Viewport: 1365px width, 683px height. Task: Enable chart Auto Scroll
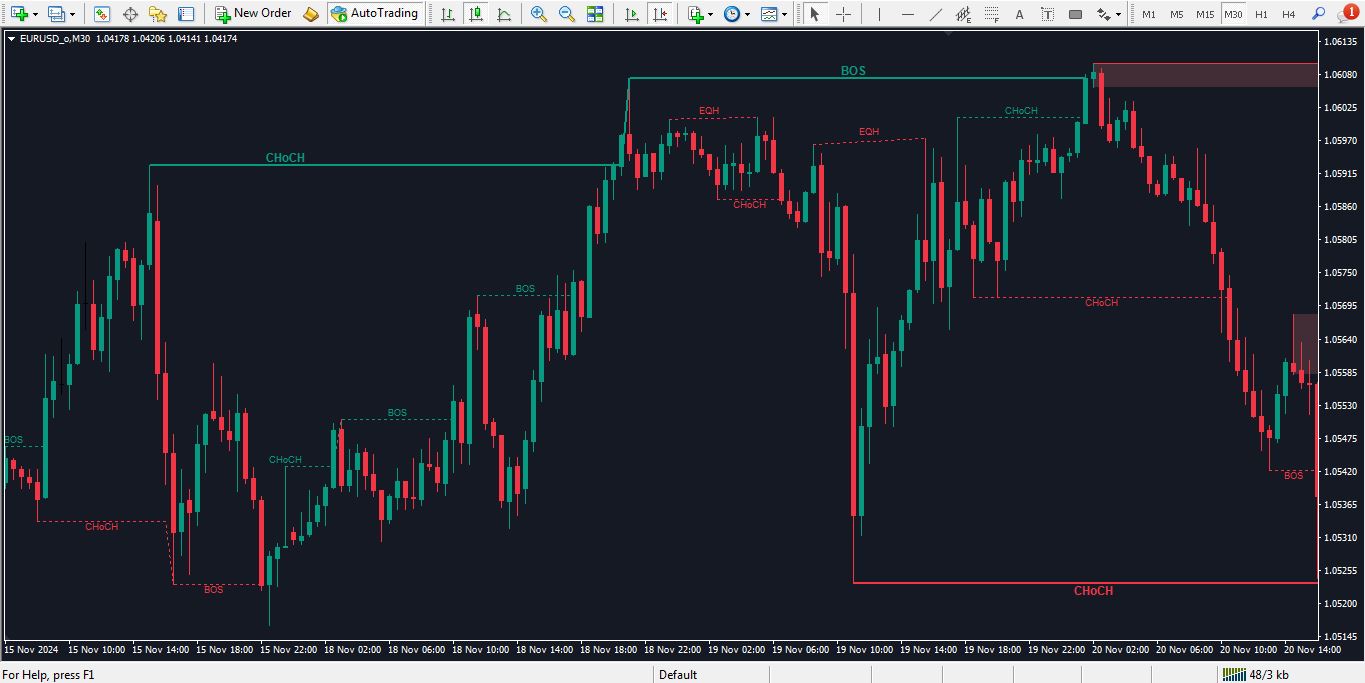631,14
